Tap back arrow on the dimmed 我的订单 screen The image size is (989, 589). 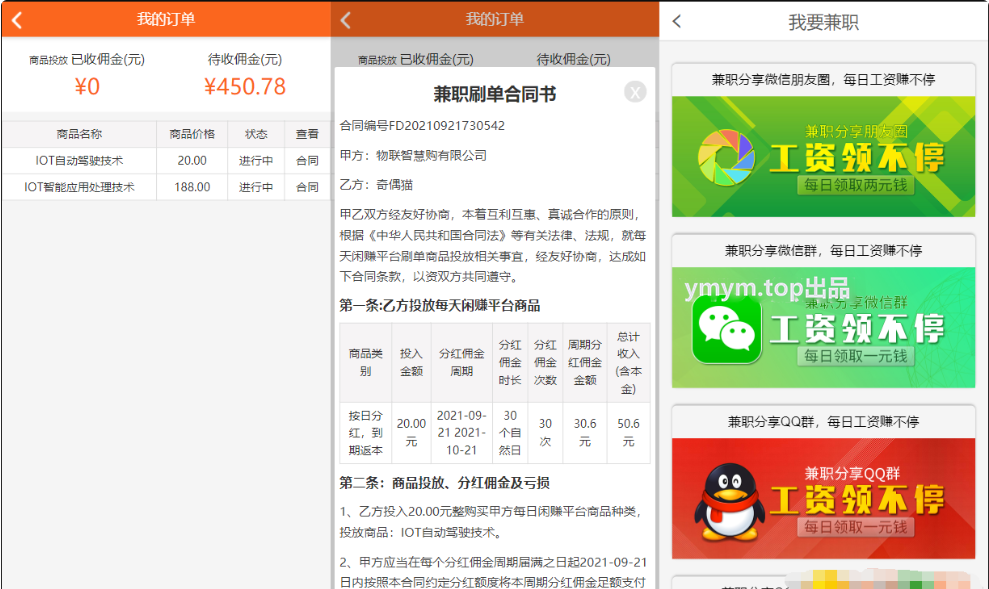pyautogui.click(x=346, y=20)
